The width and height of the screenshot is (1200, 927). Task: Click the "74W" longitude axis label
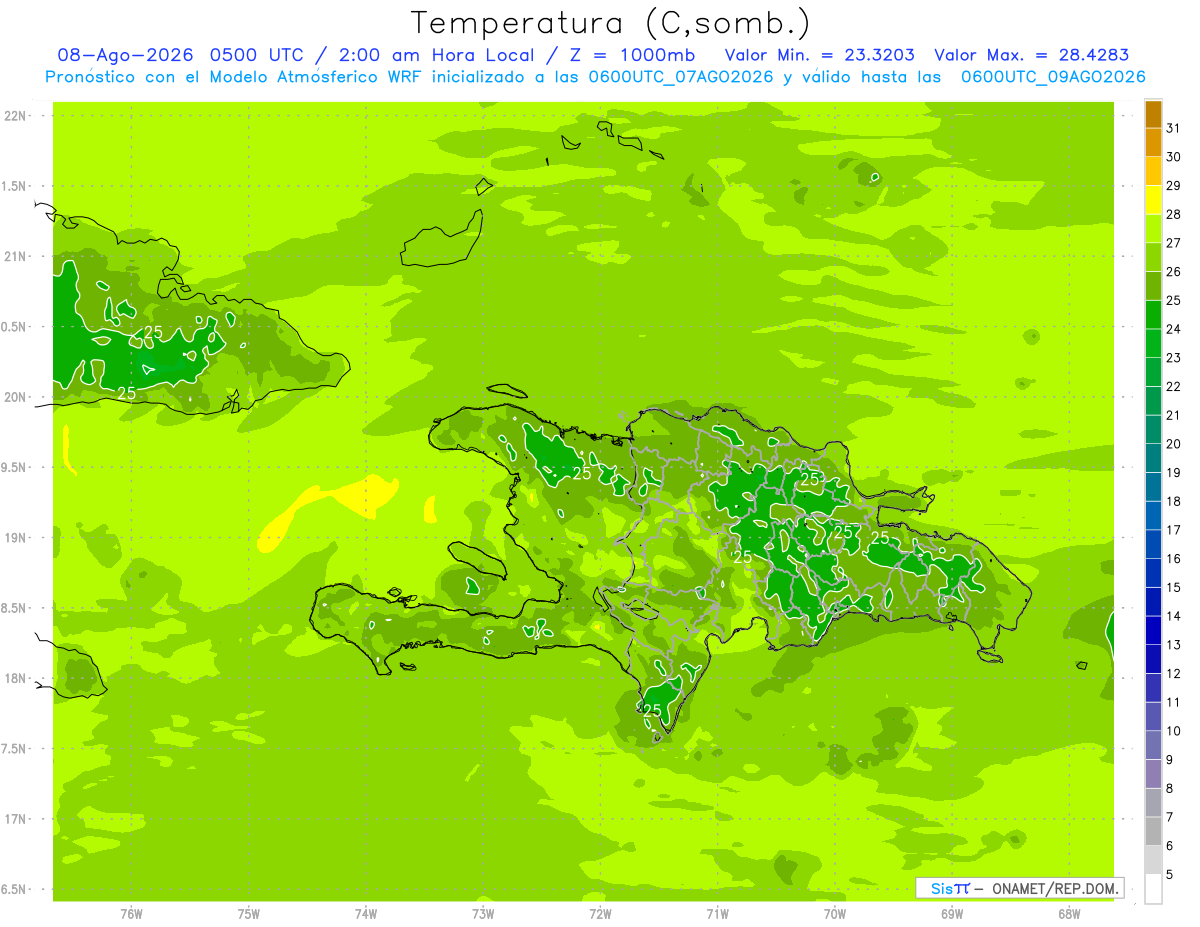(366, 914)
